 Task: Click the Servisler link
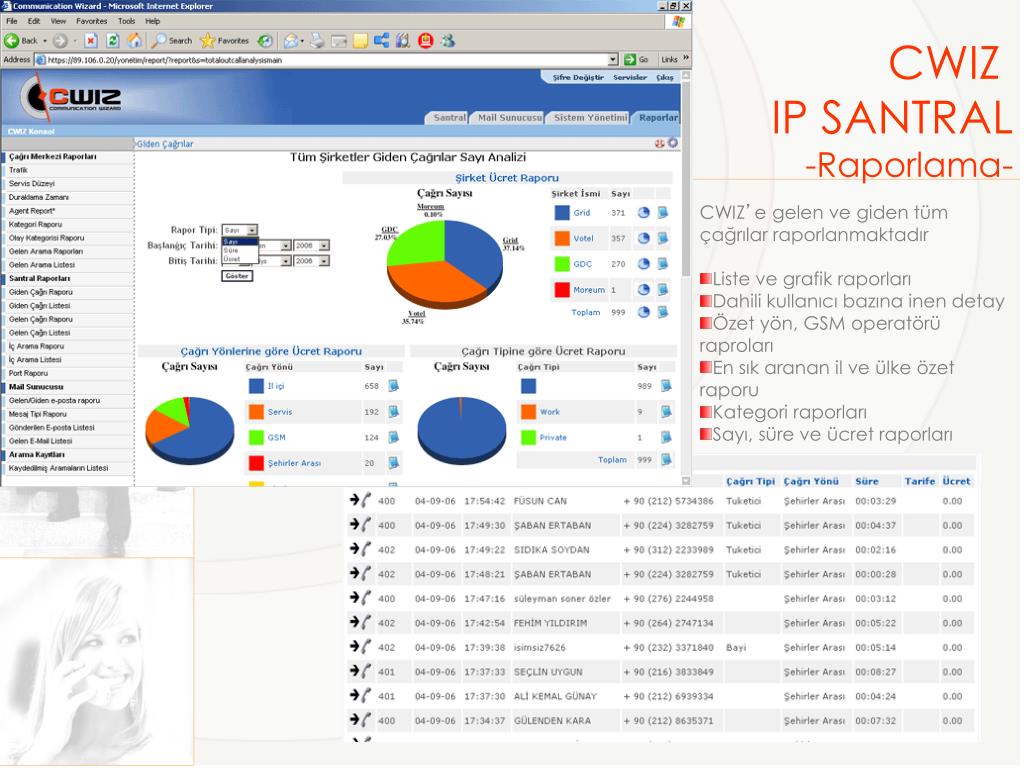[x=630, y=77]
